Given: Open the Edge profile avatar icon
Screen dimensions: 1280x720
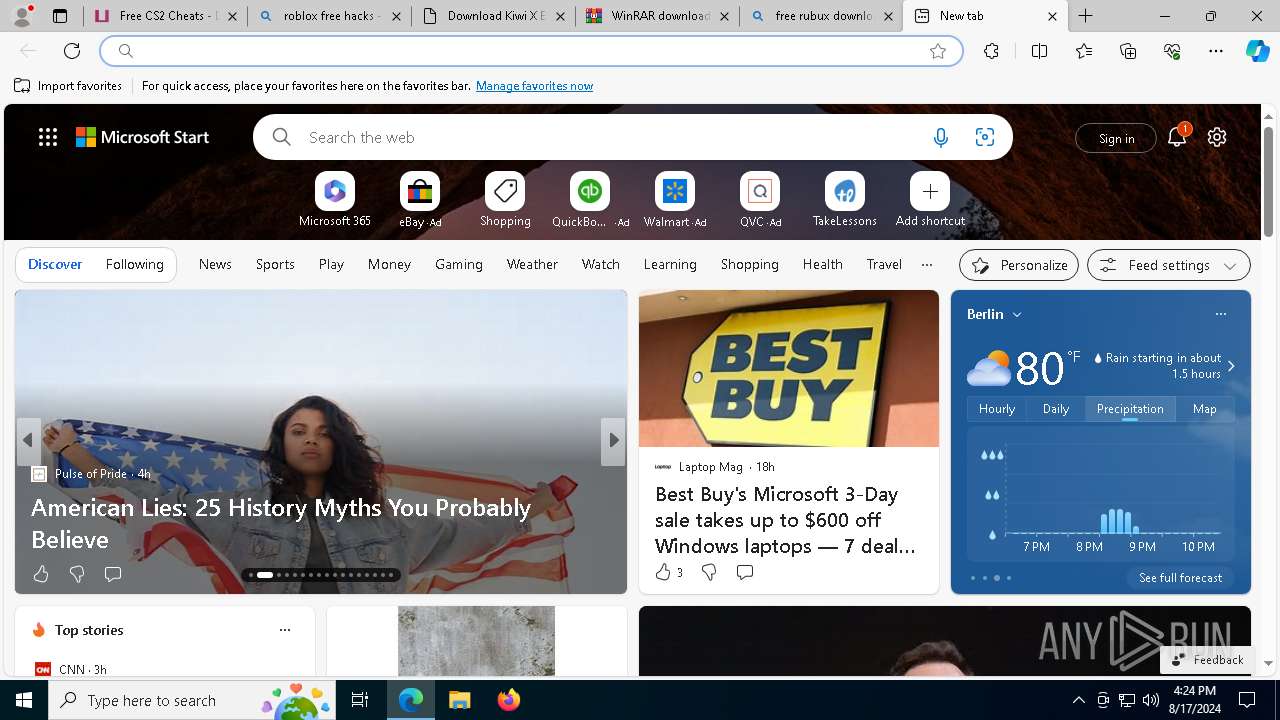Looking at the screenshot, I should (x=22, y=16).
